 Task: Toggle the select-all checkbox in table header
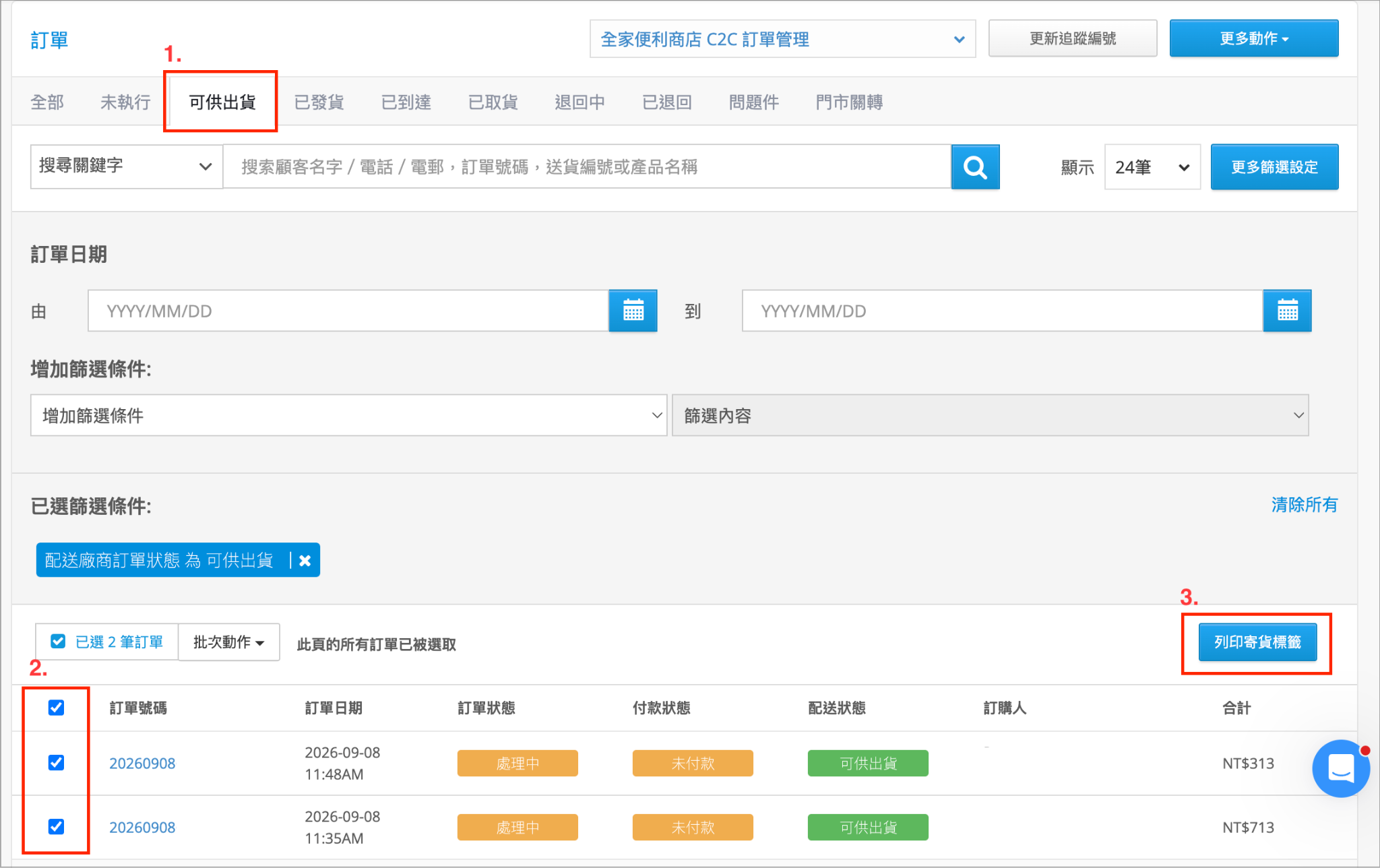(x=57, y=708)
